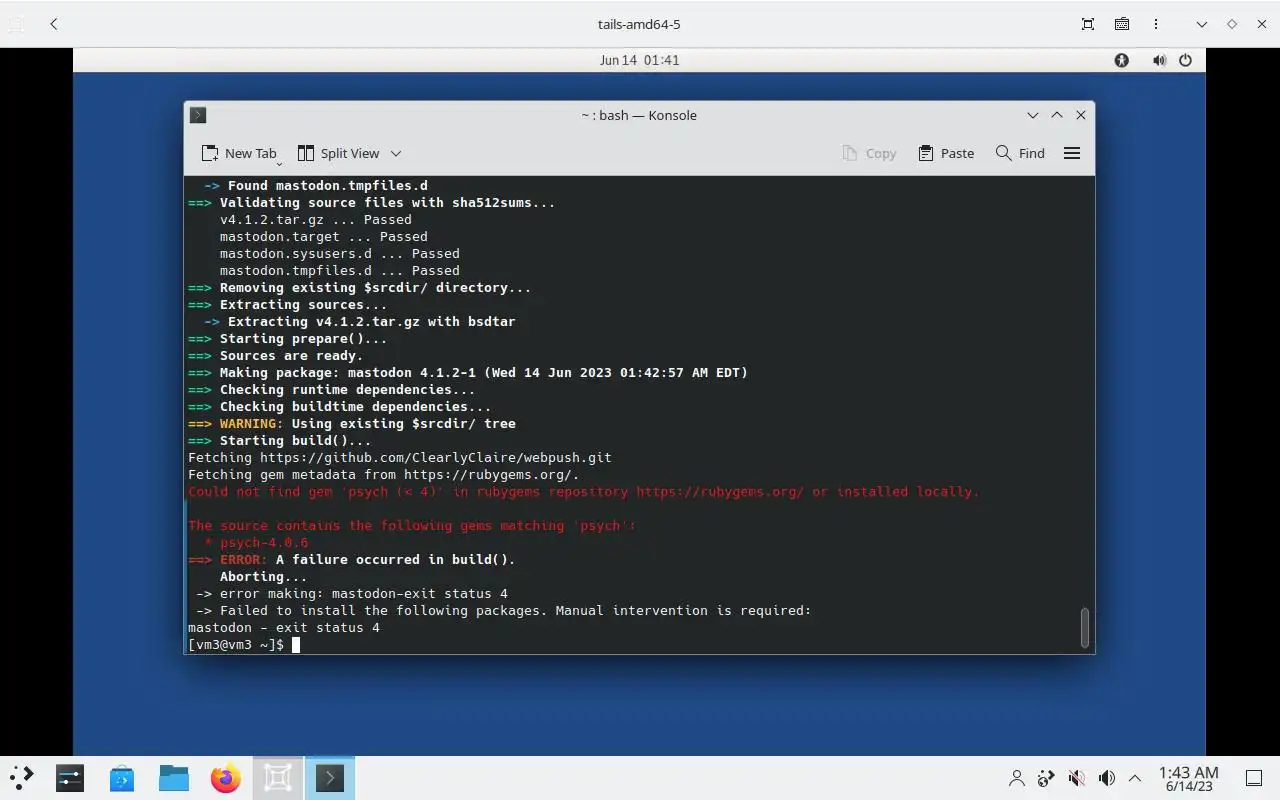This screenshot has width=1280, height=800.
Task: Click the Split View button
Action: [x=339, y=153]
